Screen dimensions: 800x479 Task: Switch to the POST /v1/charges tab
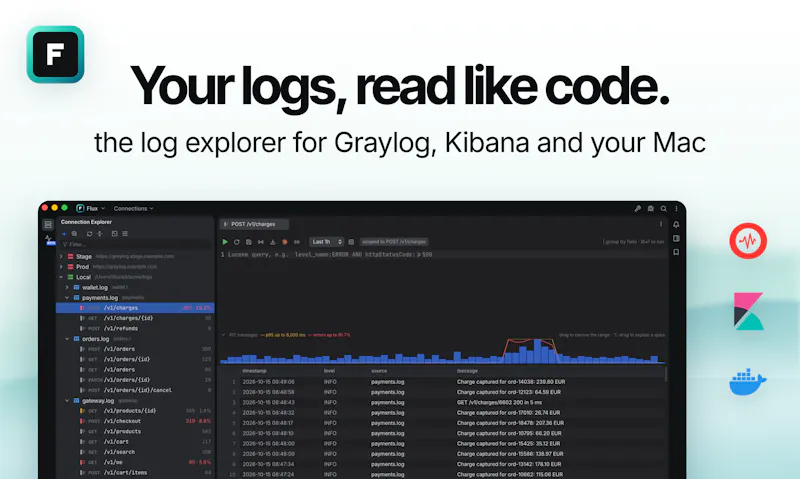point(254,224)
